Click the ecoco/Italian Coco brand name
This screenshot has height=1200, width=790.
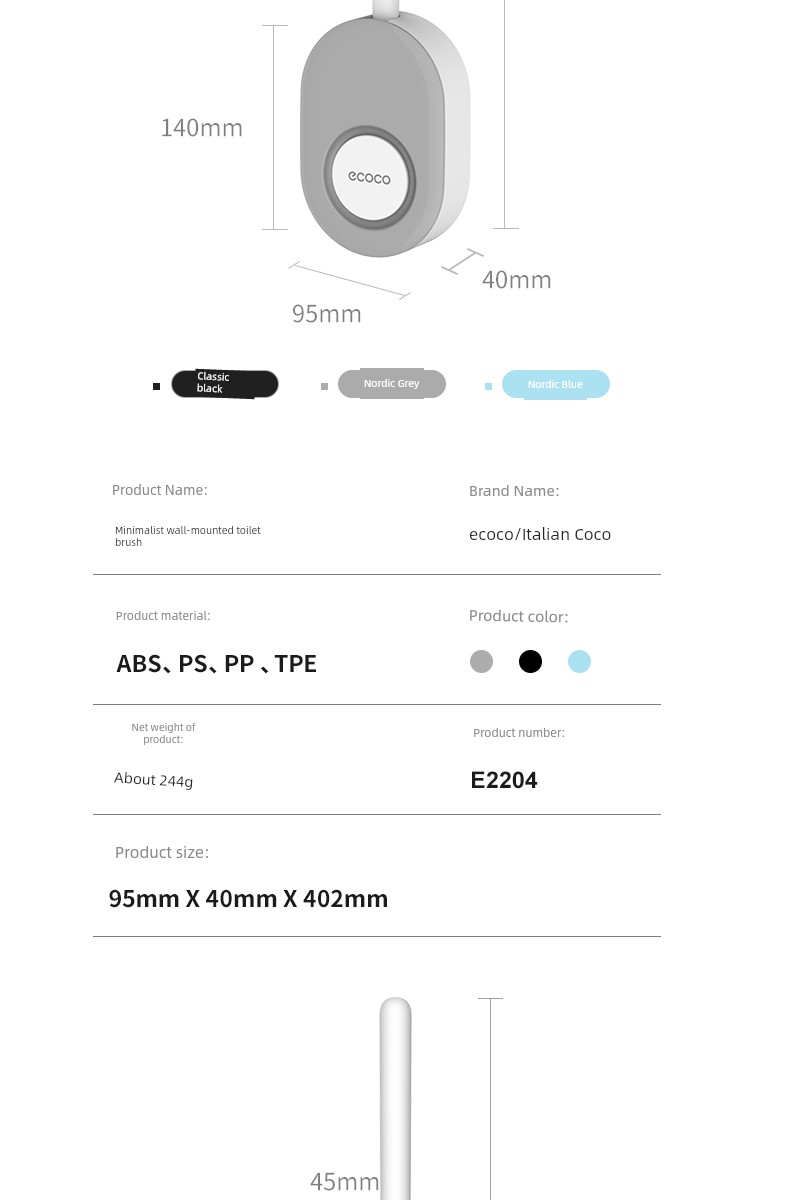tap(540, 534)
